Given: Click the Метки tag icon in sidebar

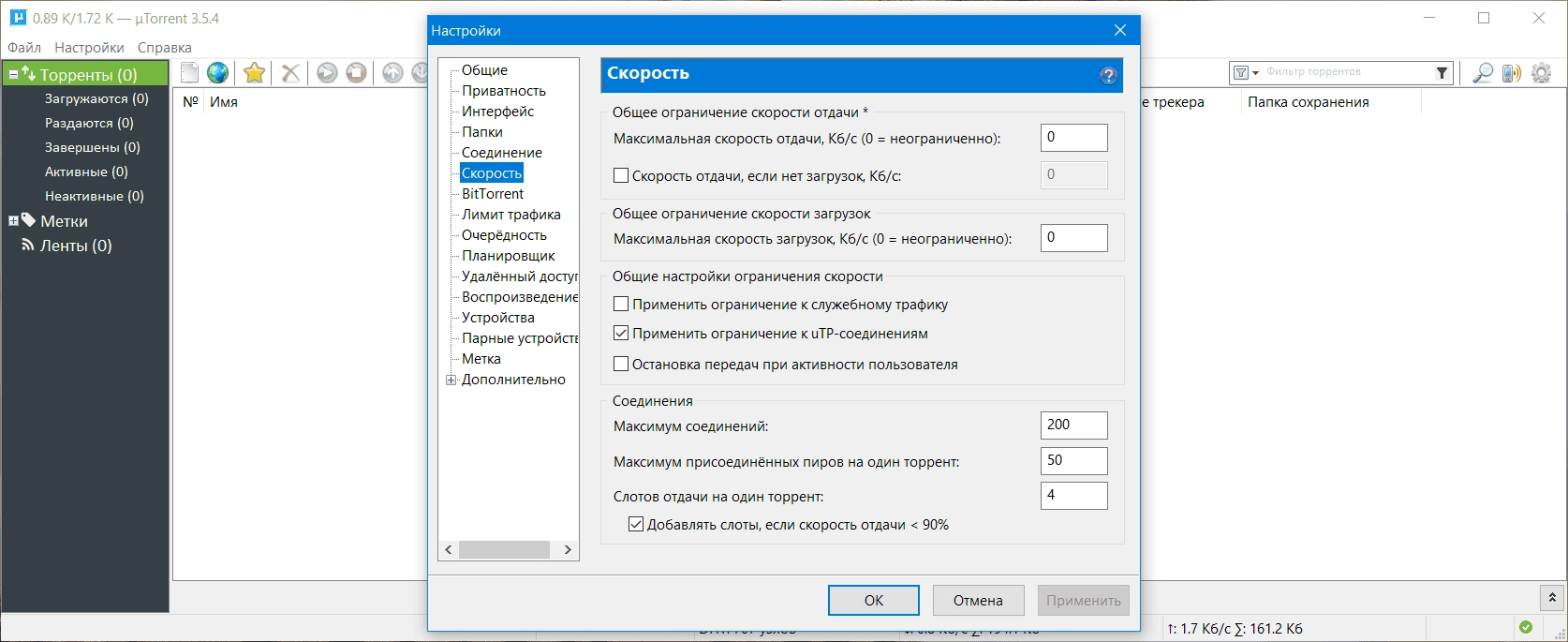Looking at the screenshot, I should (28, 220).
